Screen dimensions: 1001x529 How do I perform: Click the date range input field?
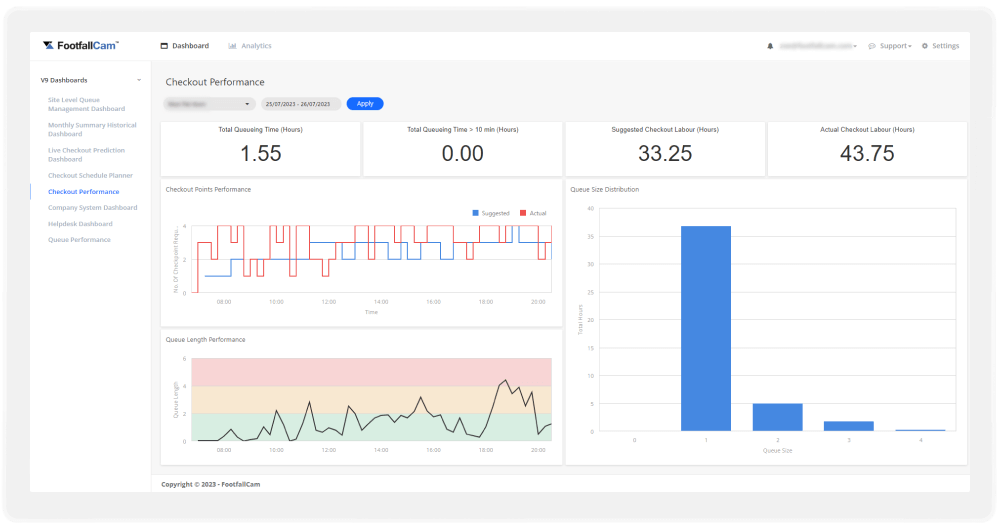pyautogui.click(x=301, y=104)
